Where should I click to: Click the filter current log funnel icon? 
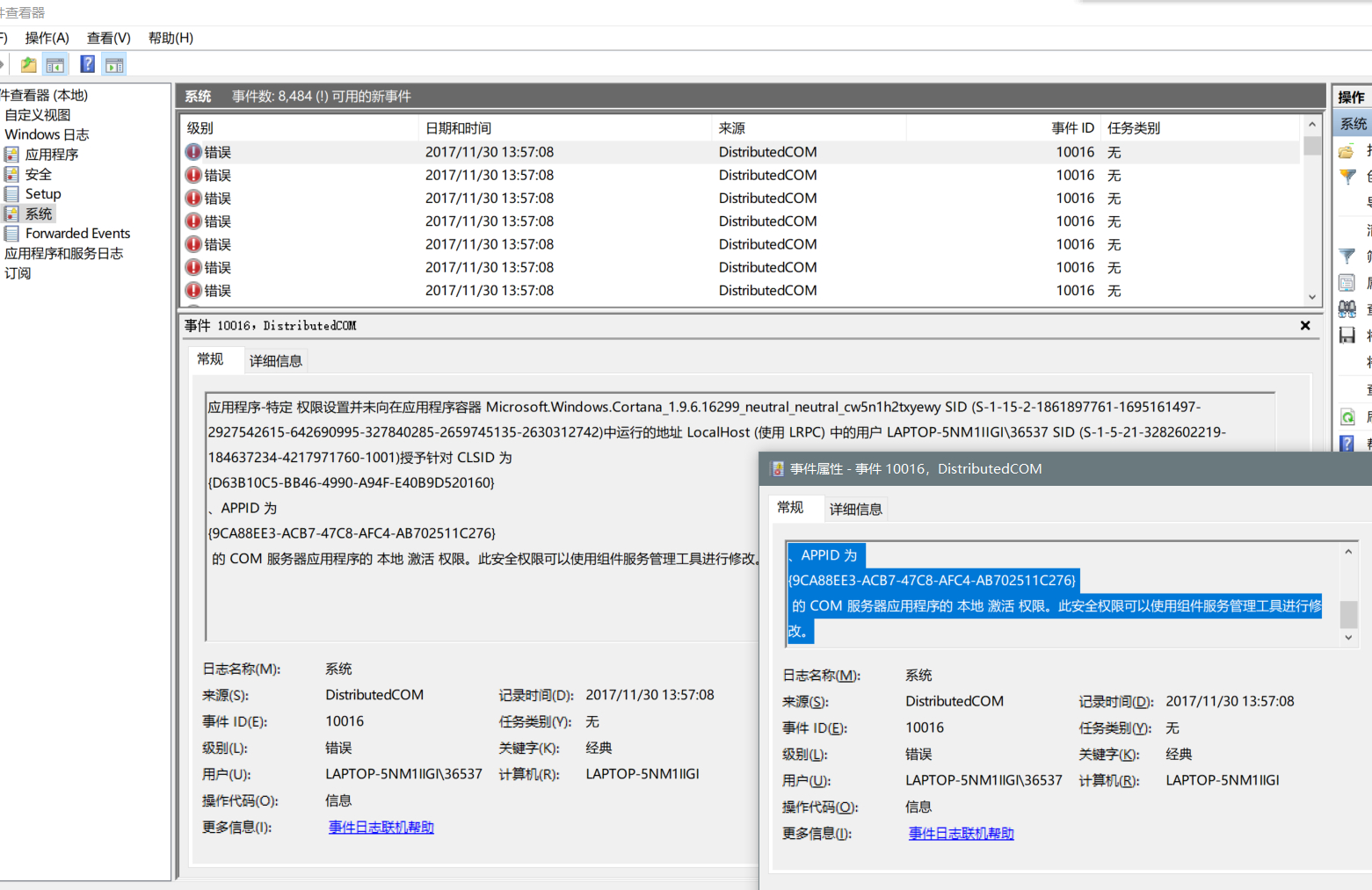(1347, 257)
